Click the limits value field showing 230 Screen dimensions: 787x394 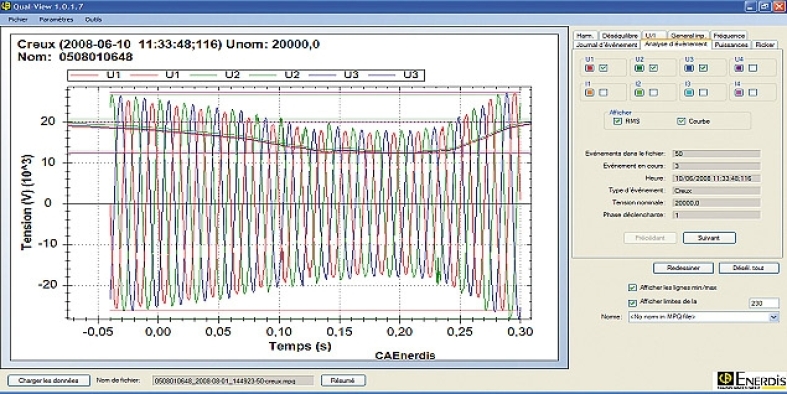(x=764, y=303)
